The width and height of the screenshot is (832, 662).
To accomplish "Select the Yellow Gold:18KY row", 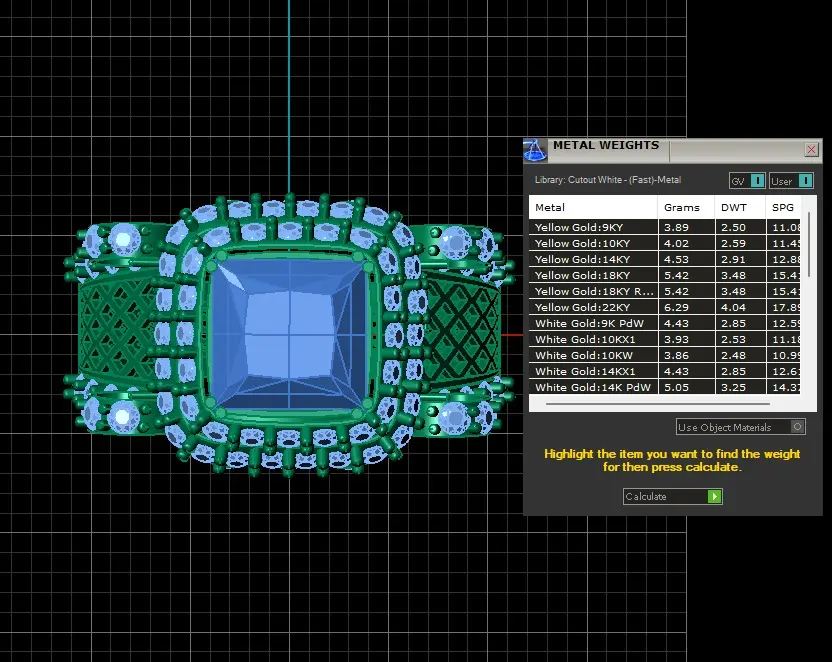I will click(x=664, y=275).
